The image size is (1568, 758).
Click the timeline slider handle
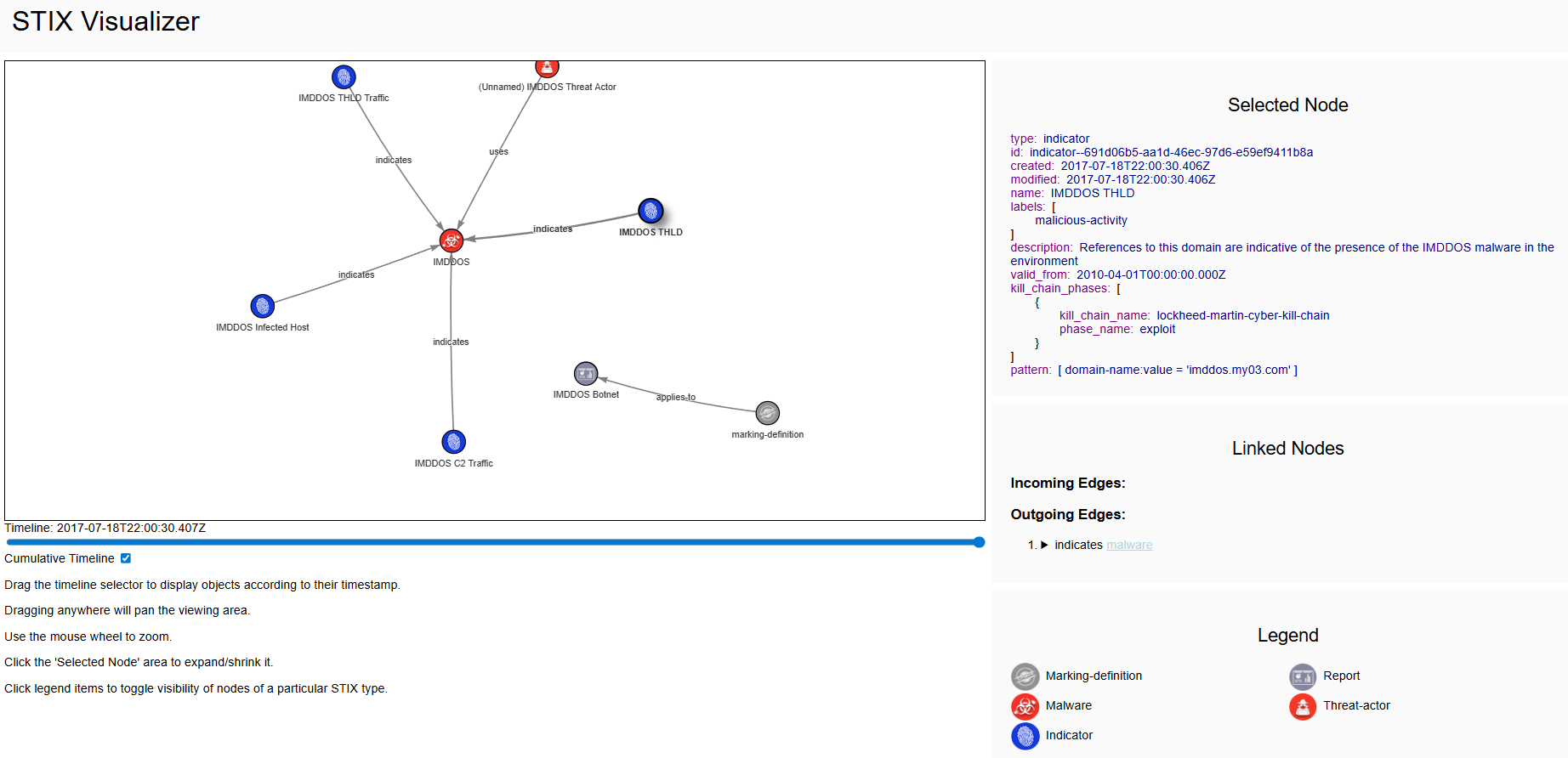979,542
